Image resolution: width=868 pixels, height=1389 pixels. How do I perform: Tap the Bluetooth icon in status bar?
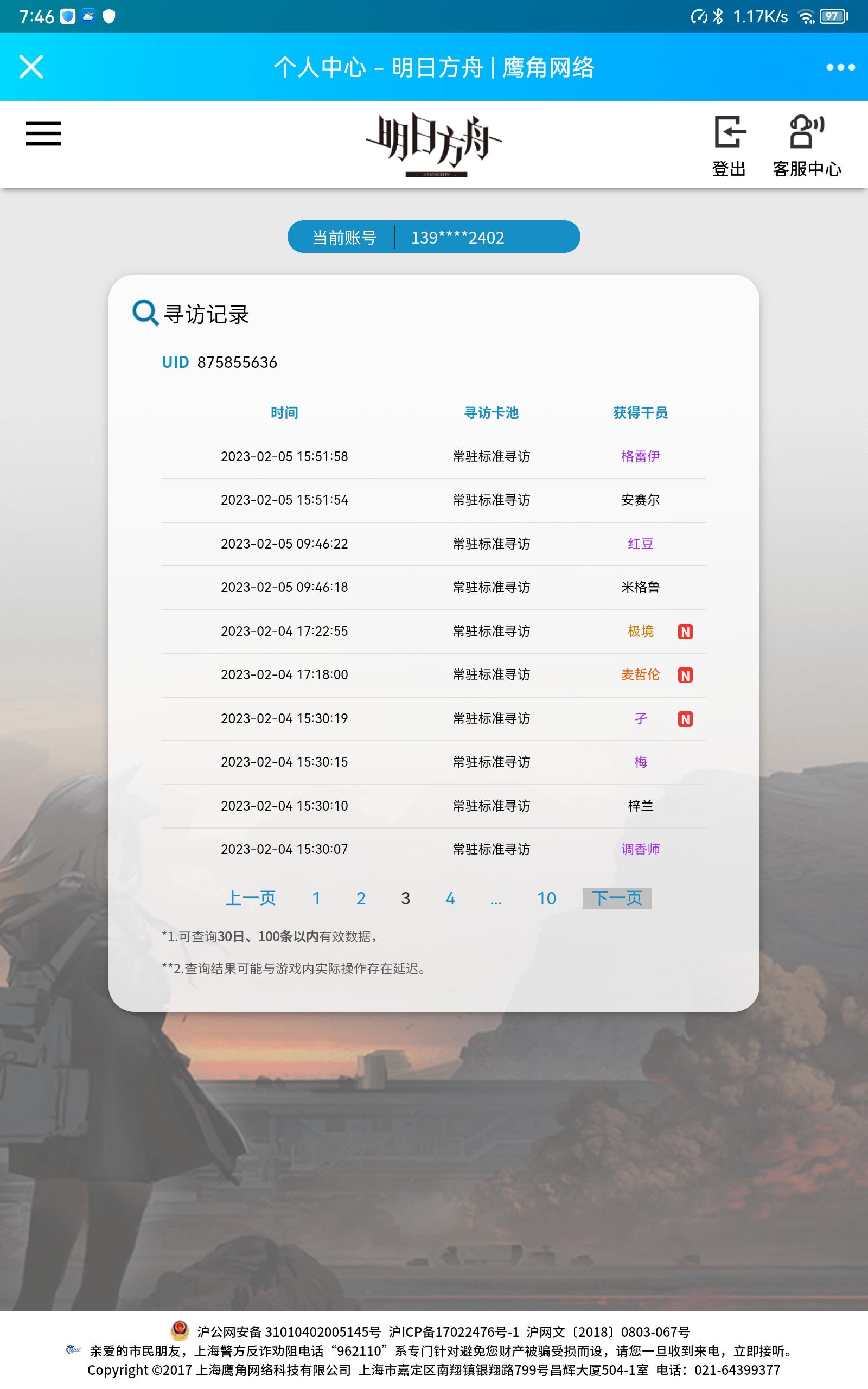tap(718, 16)
